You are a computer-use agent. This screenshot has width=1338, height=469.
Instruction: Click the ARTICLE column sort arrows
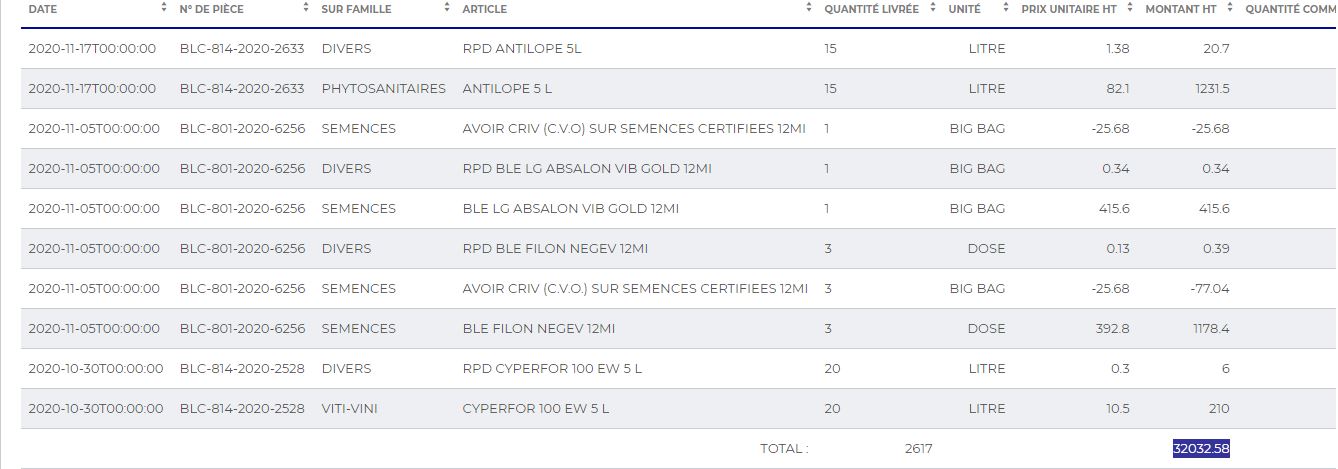(809, 8)
